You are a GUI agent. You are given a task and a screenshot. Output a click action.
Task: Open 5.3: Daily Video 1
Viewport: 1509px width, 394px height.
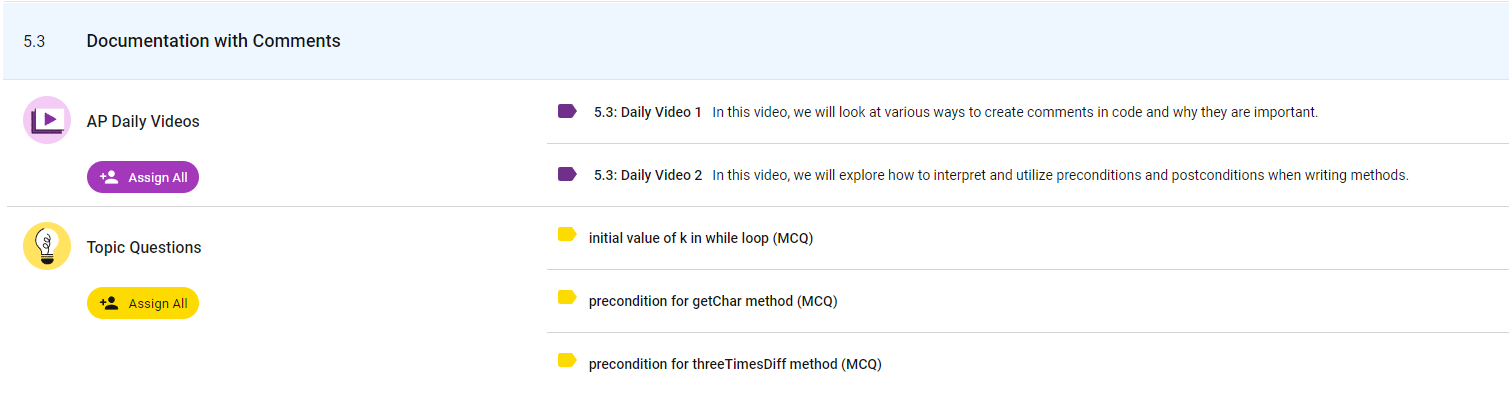pyautogui.click(x=648, y=112)
